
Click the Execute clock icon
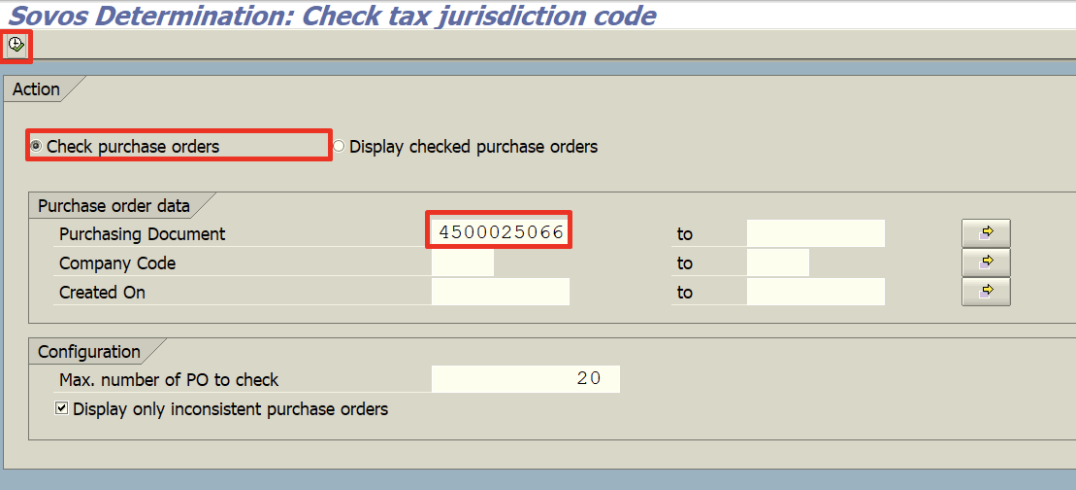point(16,45)
